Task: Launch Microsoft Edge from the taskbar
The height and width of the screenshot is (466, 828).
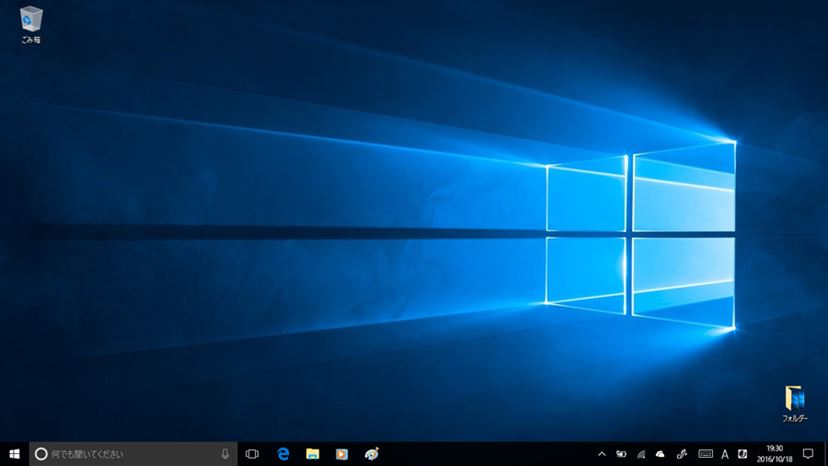Action: click(x=283, y=454)
